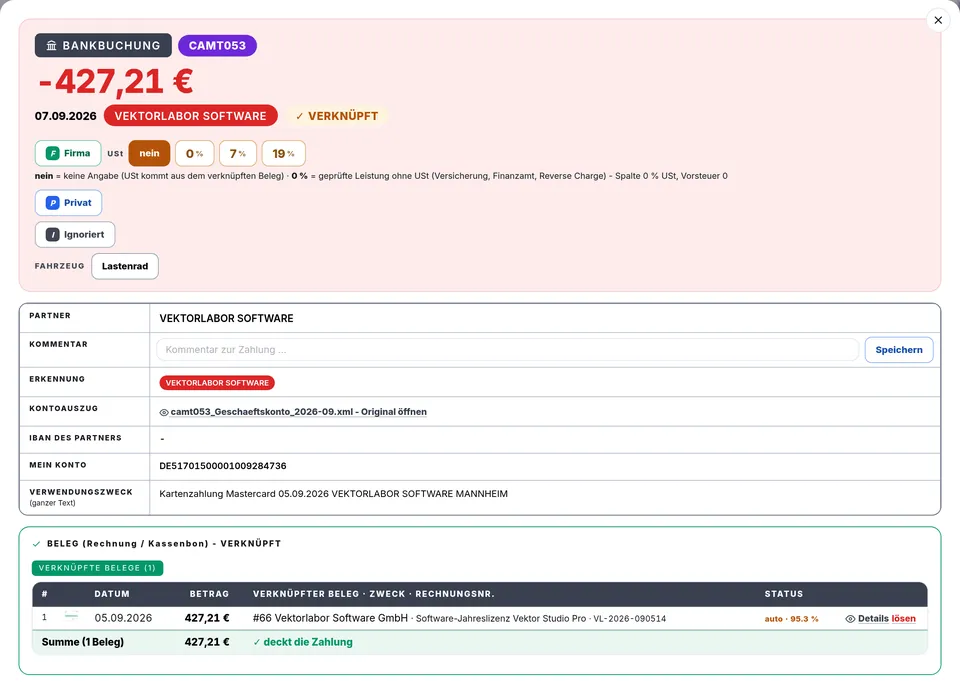
Task: Click the red VEKTORLABOR SOFTWARE partner badge near date
Action: pos(190,116)
